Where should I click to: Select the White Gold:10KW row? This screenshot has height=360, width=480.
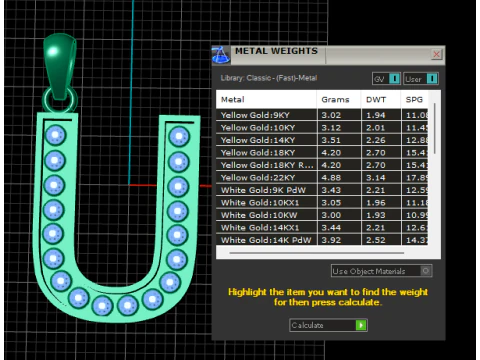pos(322,215)
